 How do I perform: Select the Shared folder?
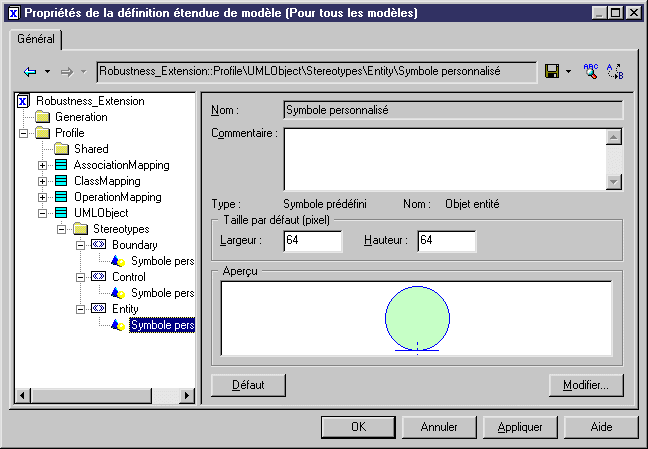[x=91, y=149]
